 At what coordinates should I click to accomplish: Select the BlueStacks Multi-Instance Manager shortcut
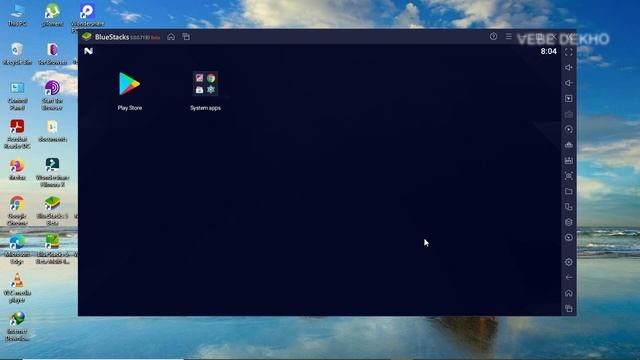coord(53,249)
